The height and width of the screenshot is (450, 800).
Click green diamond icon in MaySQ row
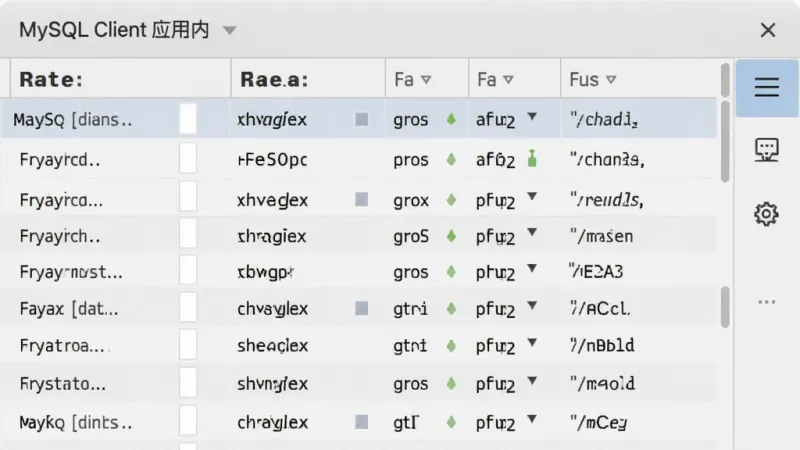[x=451, y=120]
